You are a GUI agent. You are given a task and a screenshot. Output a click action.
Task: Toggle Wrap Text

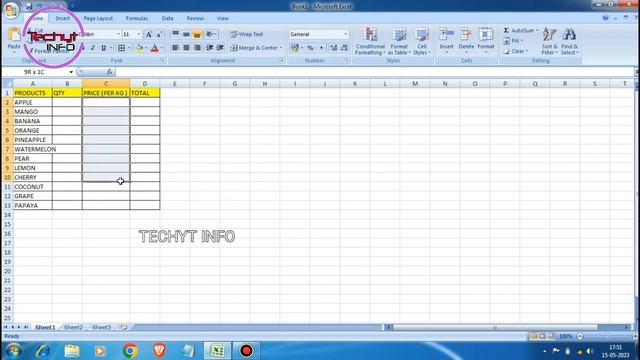(246, 34)
